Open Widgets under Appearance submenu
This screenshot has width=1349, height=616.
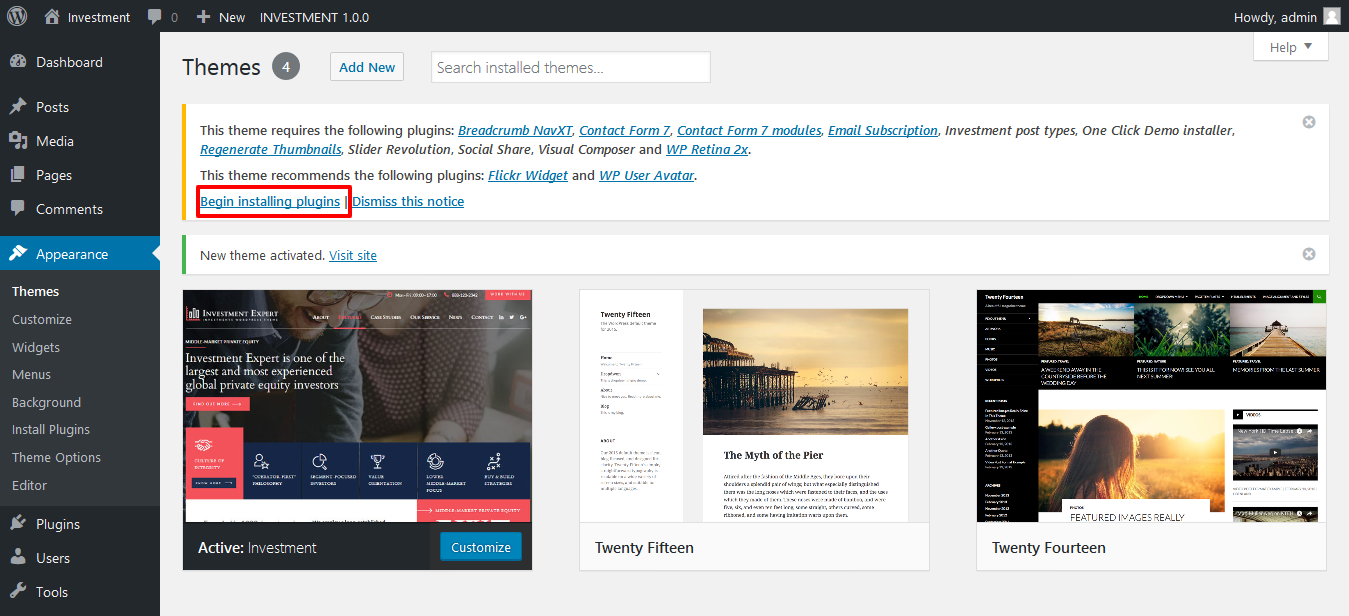click(36, 347)
